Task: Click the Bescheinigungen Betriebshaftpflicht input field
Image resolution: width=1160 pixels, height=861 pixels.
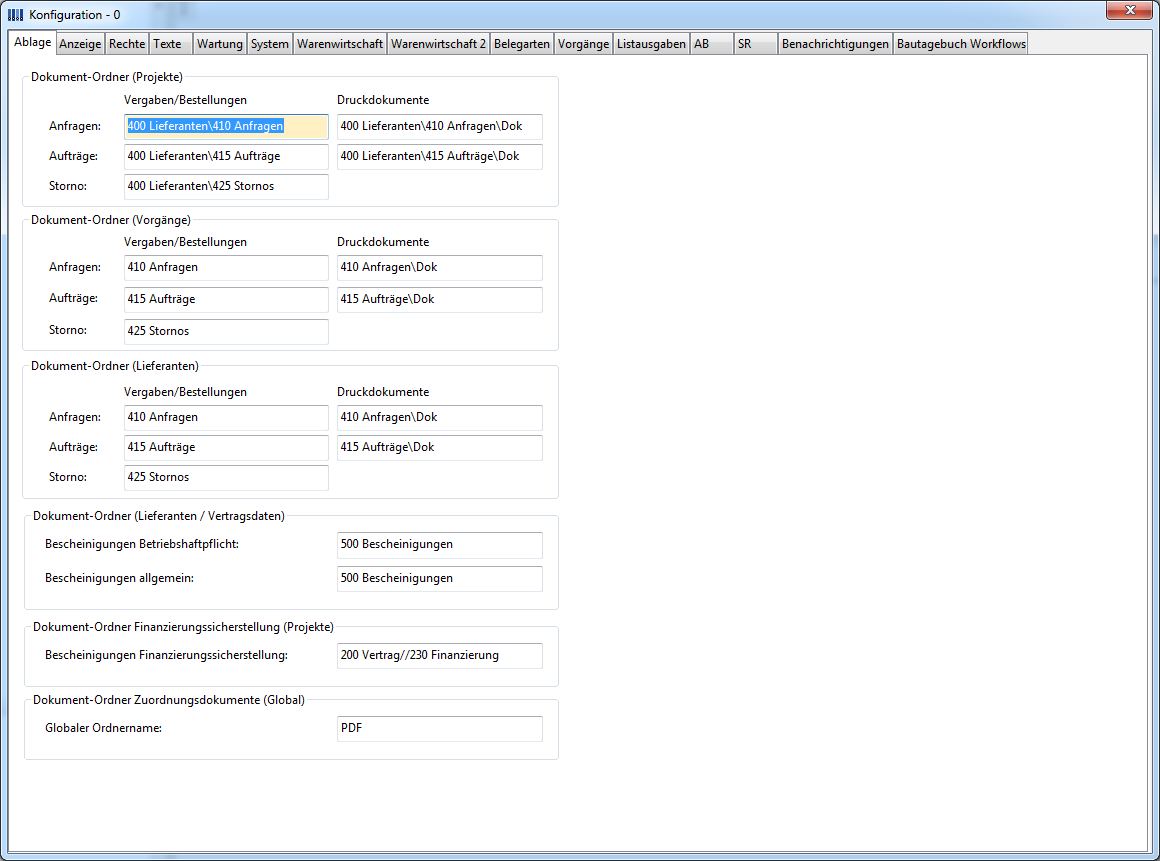Action: pos(439,545)
